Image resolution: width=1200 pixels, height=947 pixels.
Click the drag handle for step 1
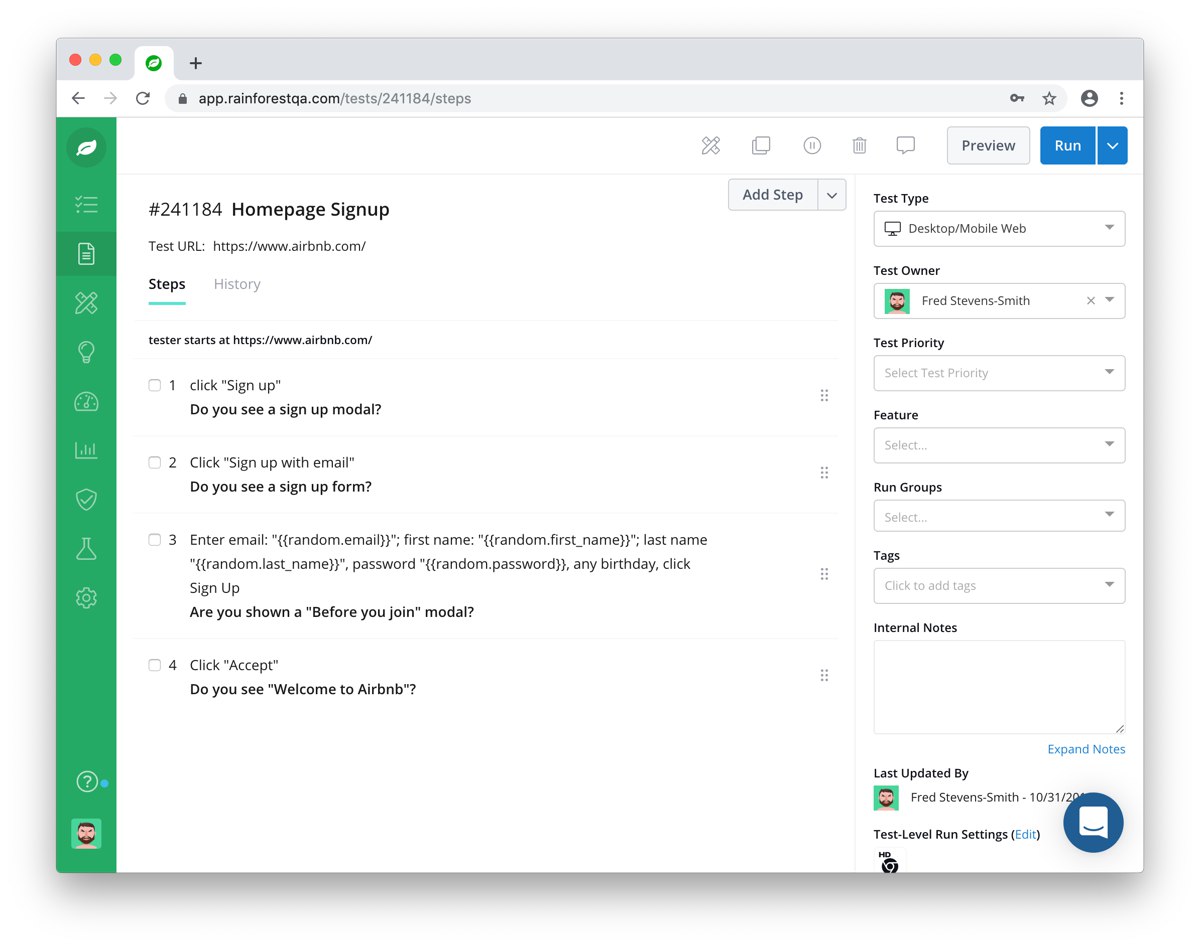(824, 396)
